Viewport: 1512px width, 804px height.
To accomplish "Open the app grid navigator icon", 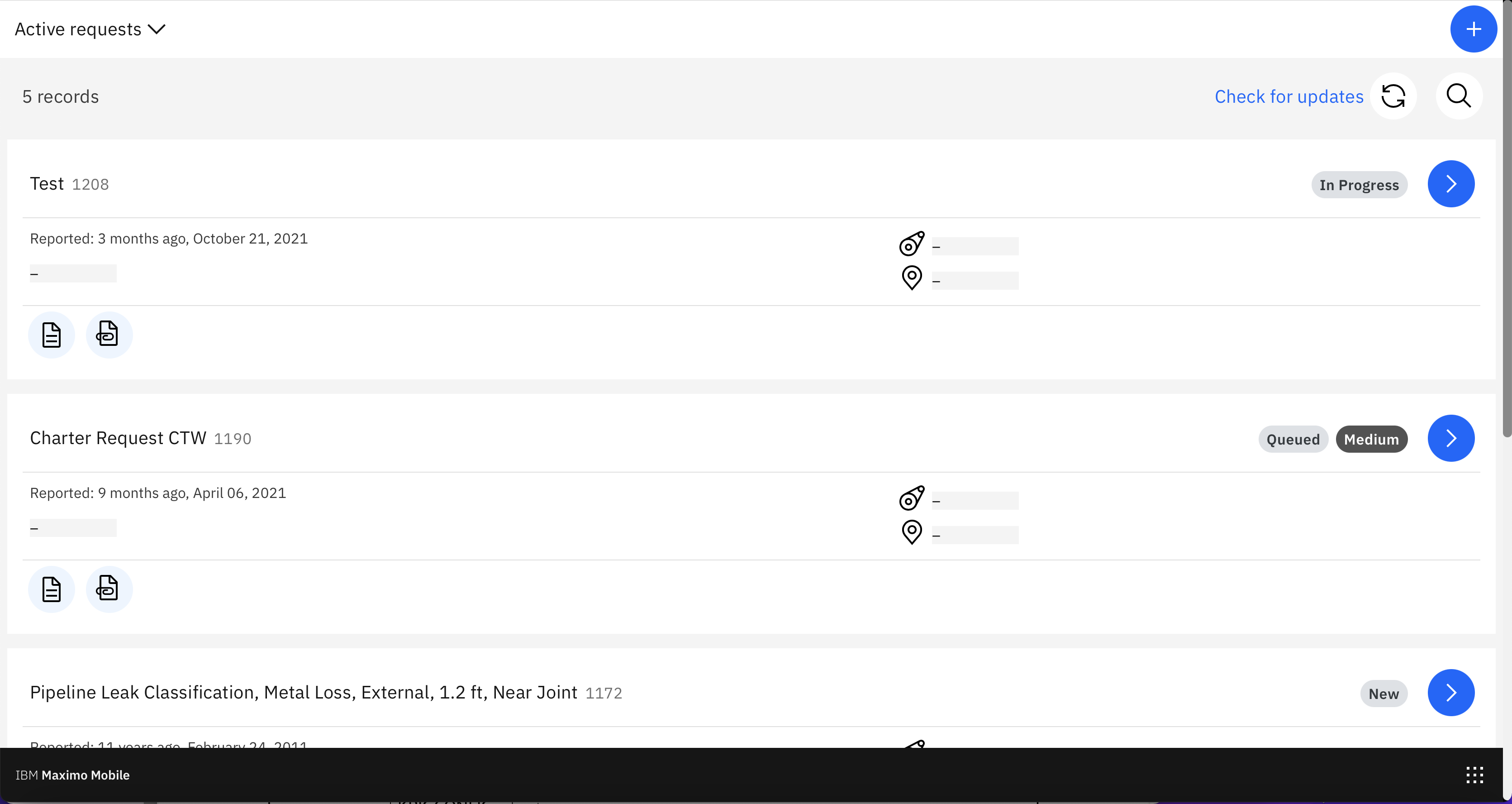I will pos(1474,775).
